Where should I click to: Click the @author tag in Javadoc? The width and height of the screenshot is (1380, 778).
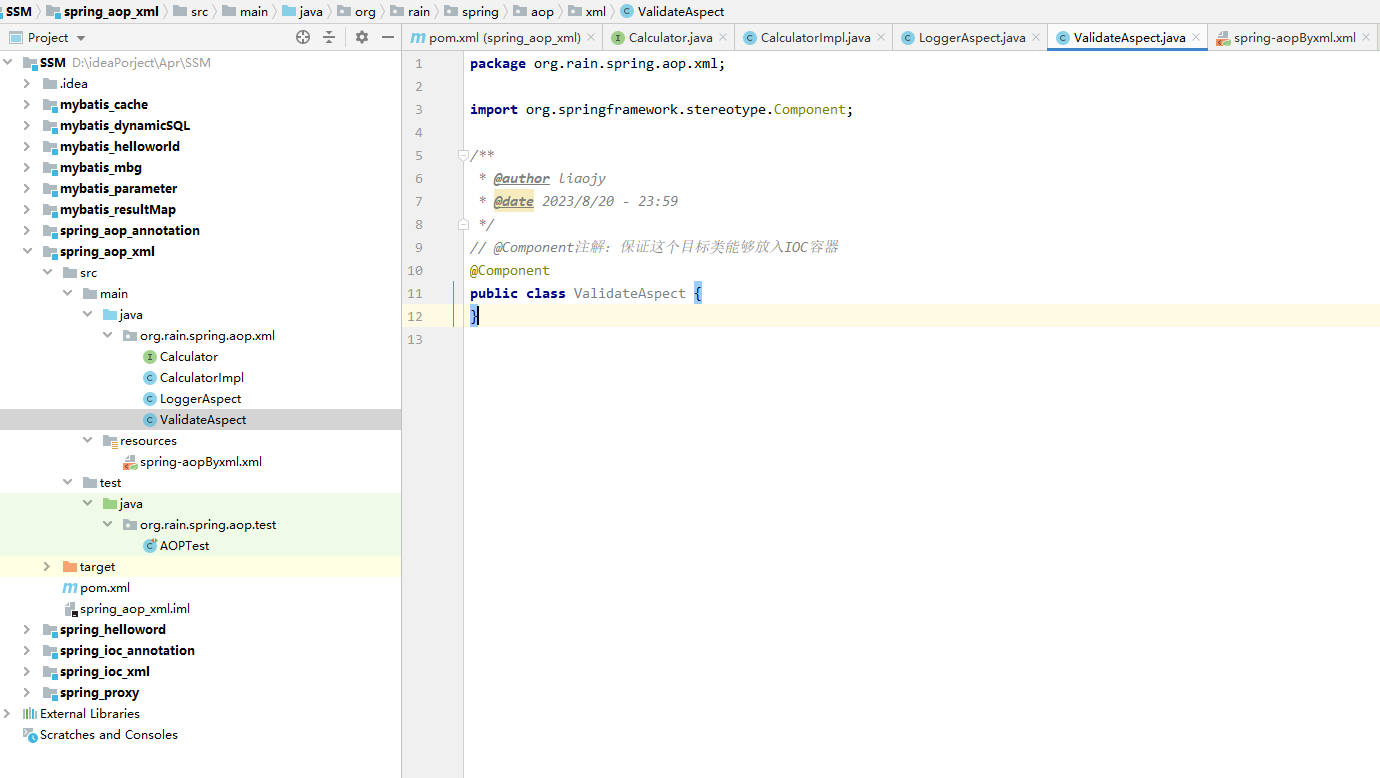(x=521, y=178)
